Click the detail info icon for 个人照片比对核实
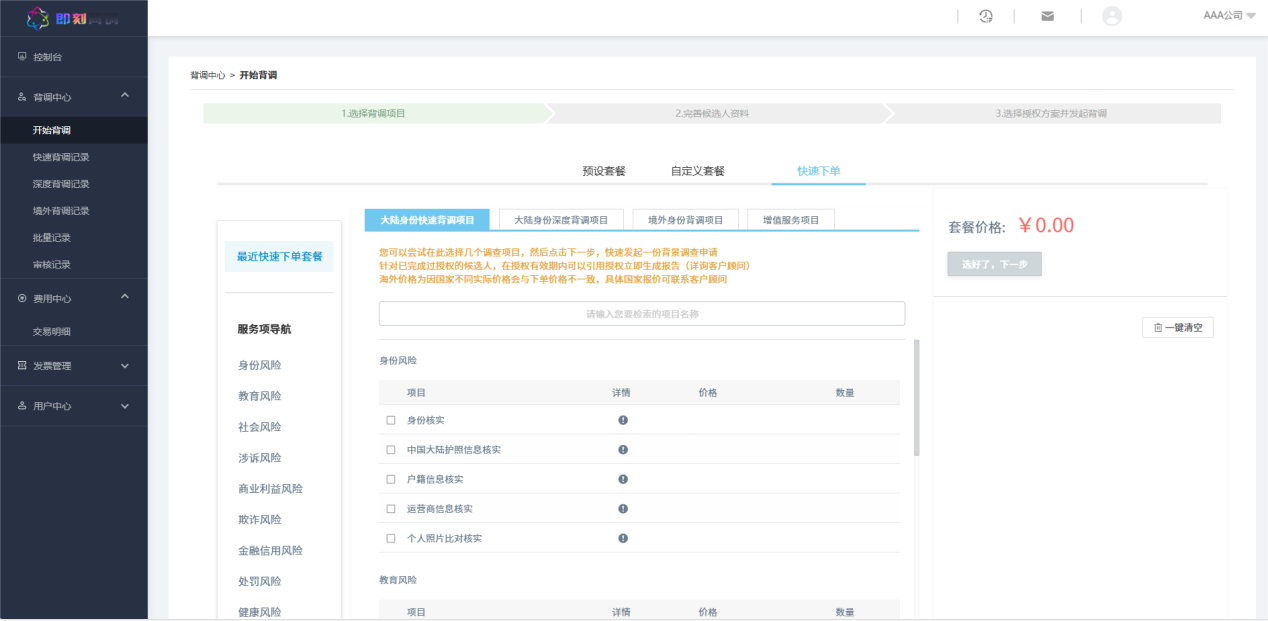Image resolution: width=1268 pixels, height=621 pixels. click(x=623, y=538)
